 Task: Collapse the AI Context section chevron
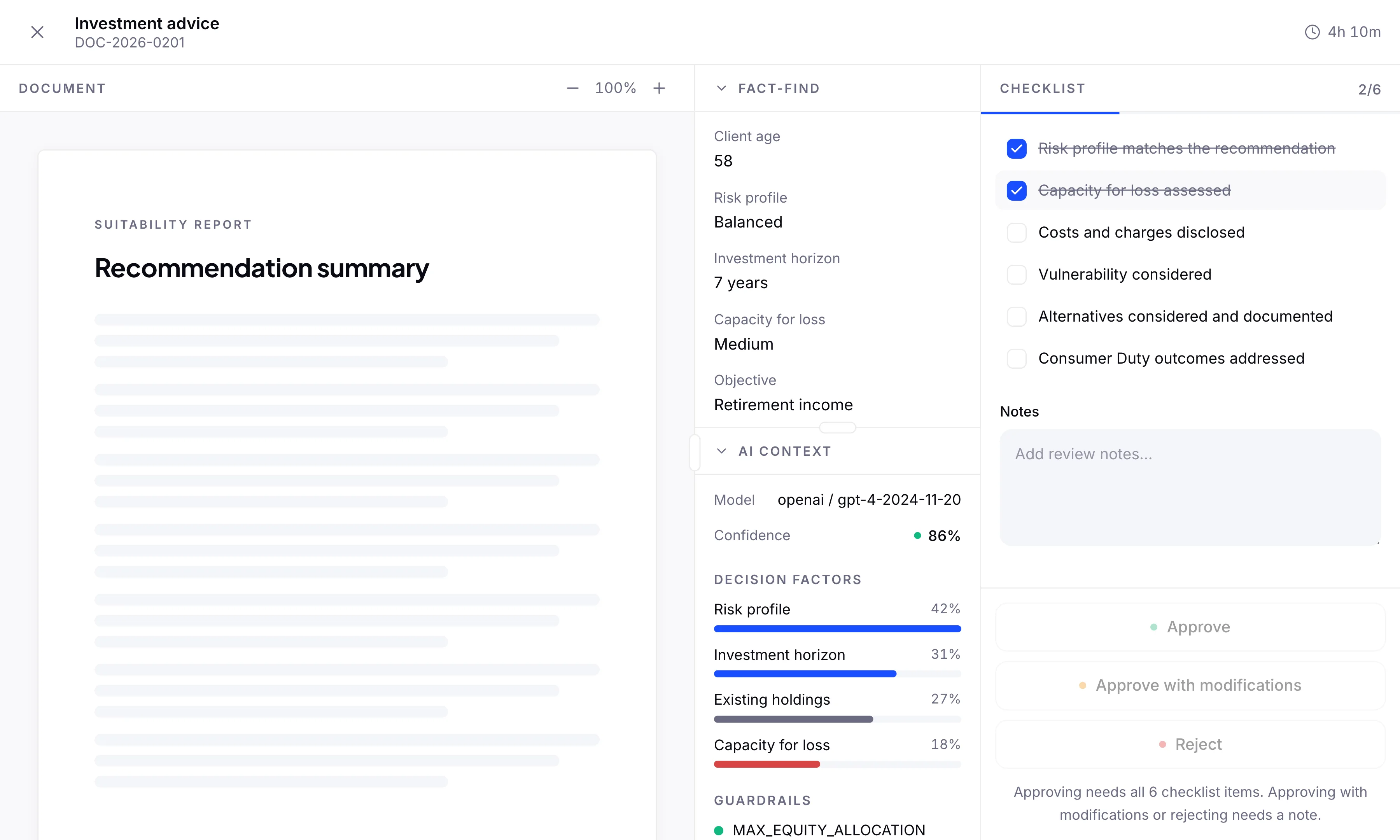(x=721, y=451)
